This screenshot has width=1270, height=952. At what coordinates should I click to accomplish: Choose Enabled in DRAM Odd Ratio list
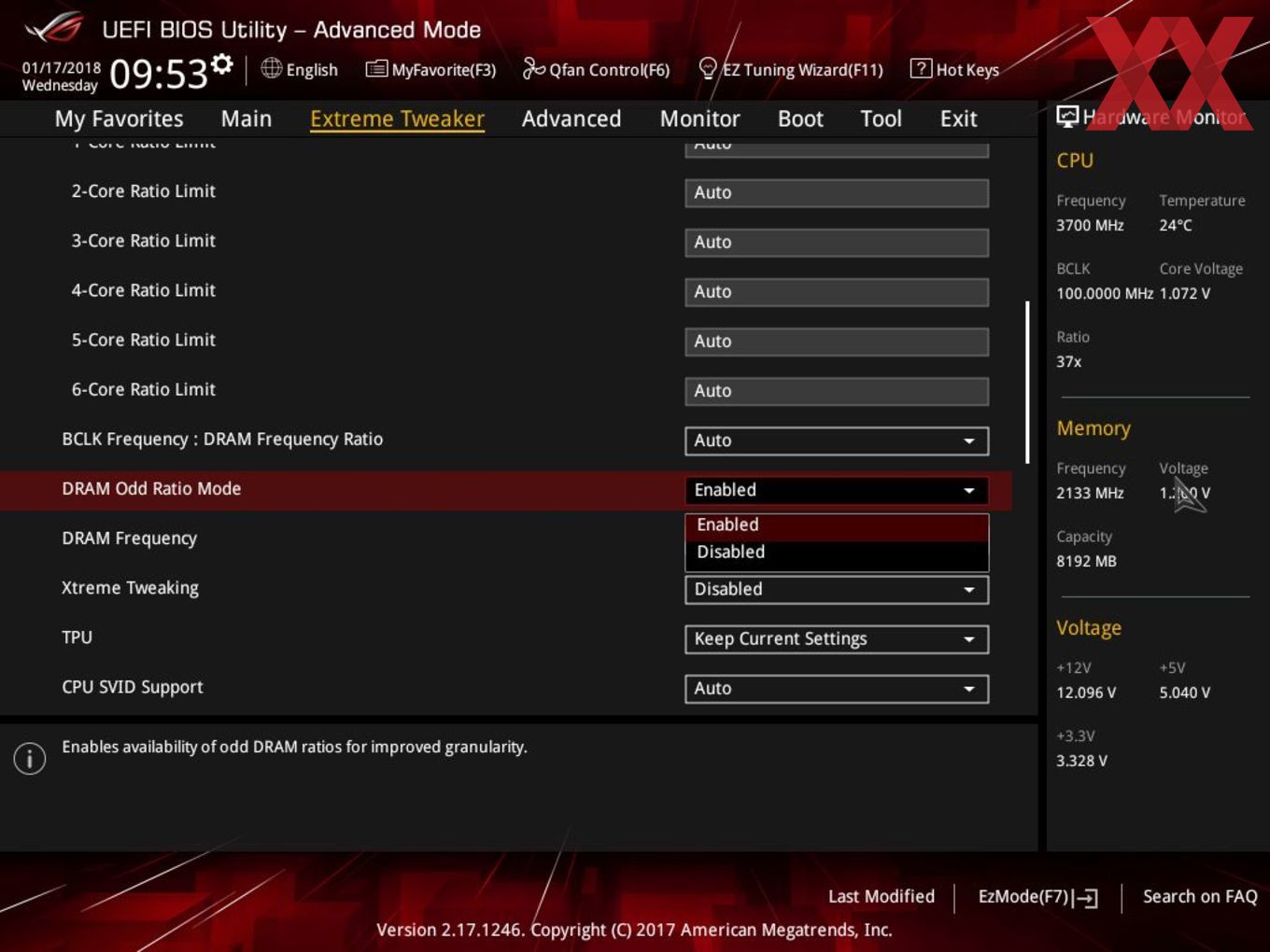[837, 525]
